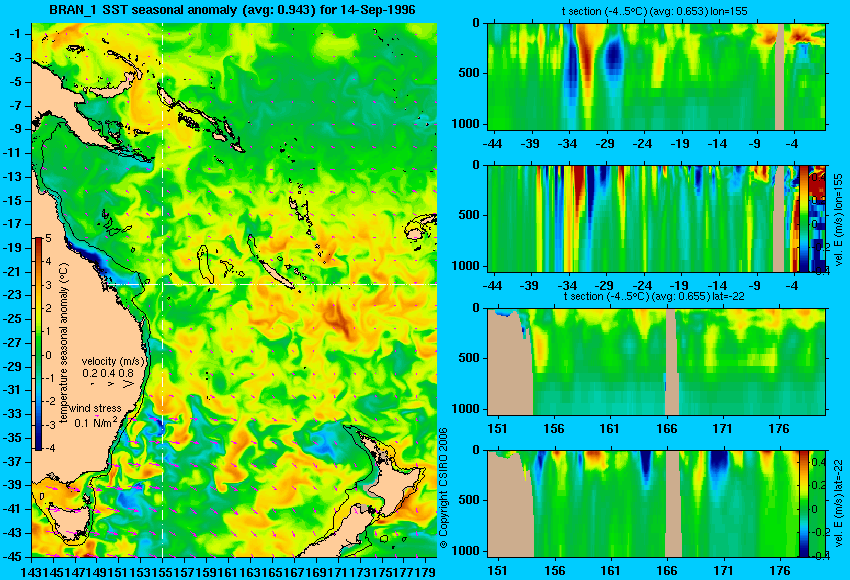Image resolution: width=850 pixels, height=580 pixels.
Task: Click 176 under the lat=-22 velocity section
Action: click(780, 571)
